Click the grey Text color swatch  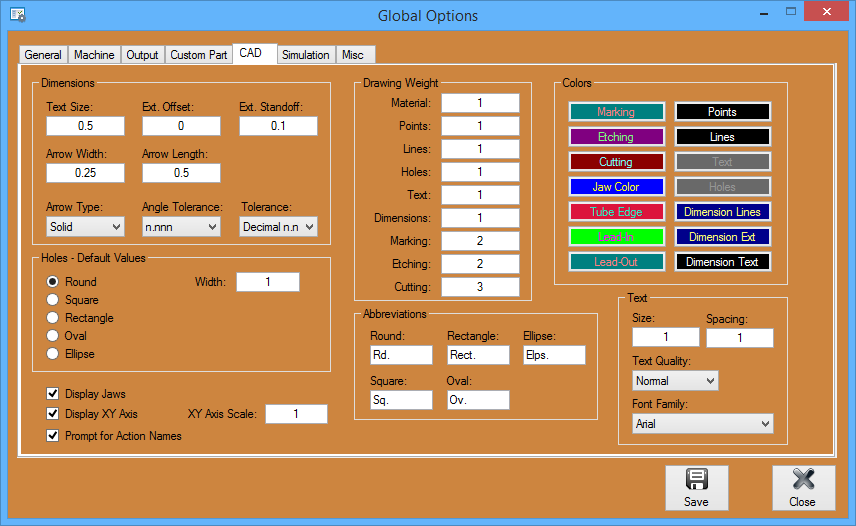click(723, 162)
